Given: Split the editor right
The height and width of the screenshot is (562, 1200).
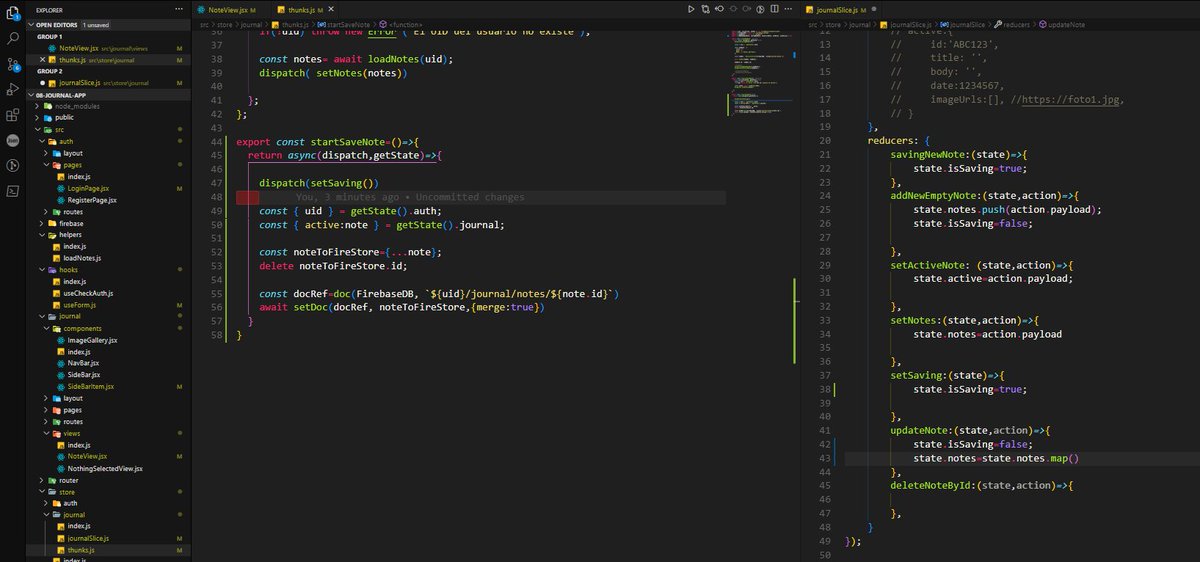Looking at the screenshot, I should pos(772,8).
